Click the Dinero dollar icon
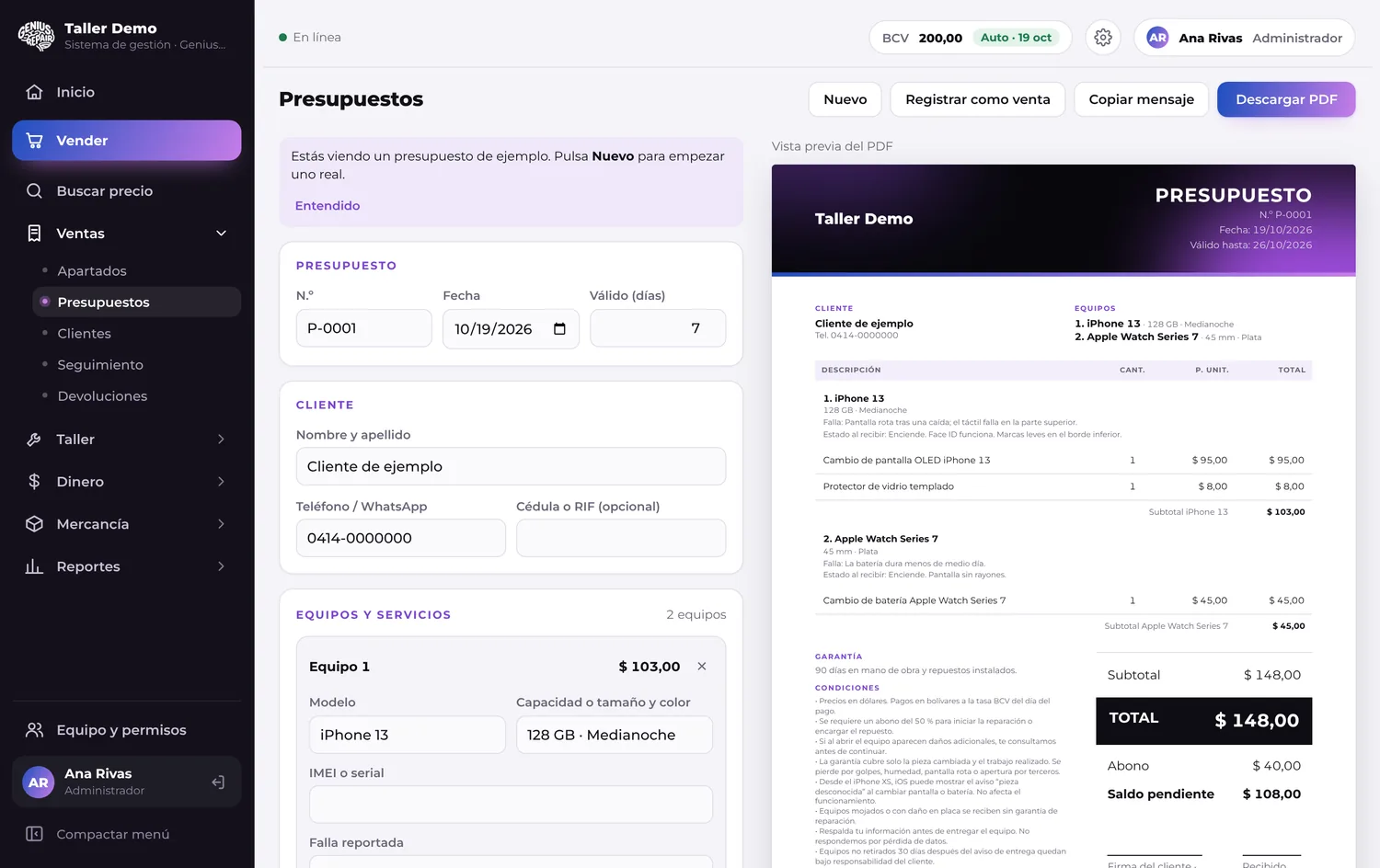Image resolution: width=1380 pixels, height=868 pixels. point(34,482)
